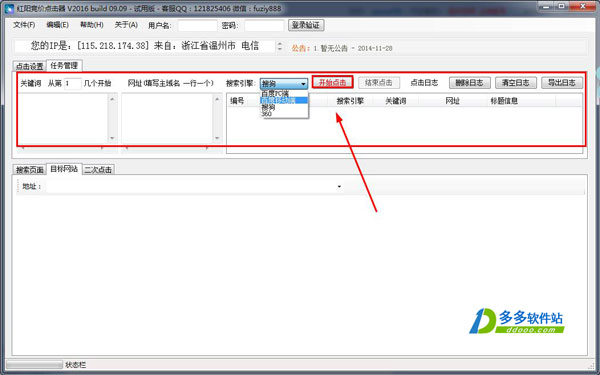600x375 pixels.
Task: Click the 关键词 column header in log table
Action: pos(395,101)
